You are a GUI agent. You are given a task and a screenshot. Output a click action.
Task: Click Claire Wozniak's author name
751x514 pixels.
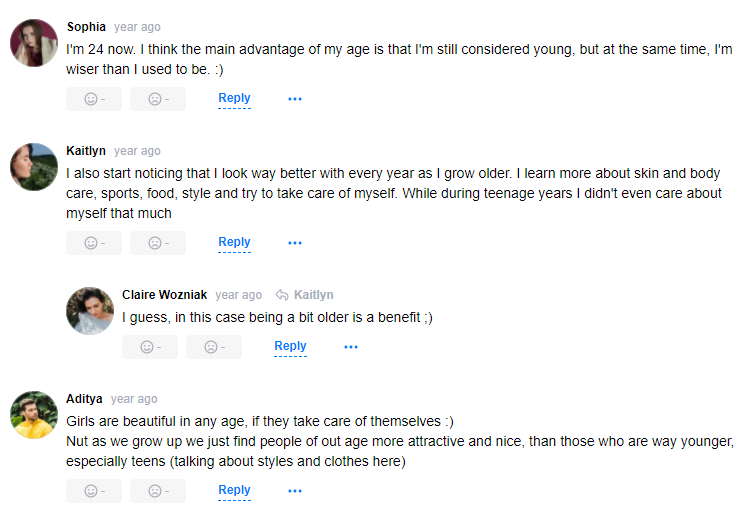(x=164, y=295)
